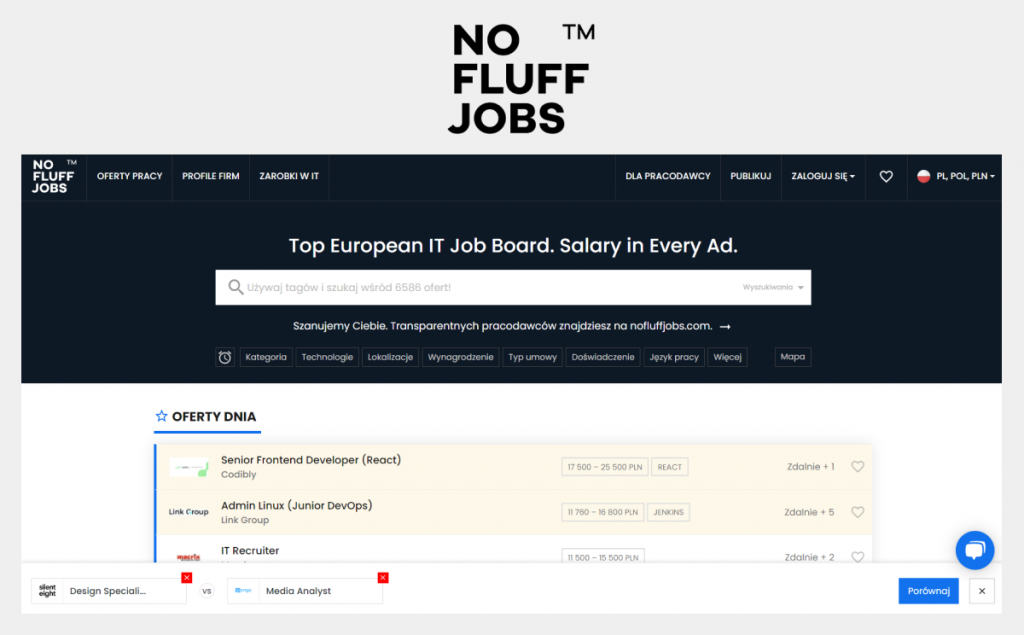The height and width of the screenshot is (635, 1024).
Task: Click the Codibly company name
Action: tap(238, 474)
